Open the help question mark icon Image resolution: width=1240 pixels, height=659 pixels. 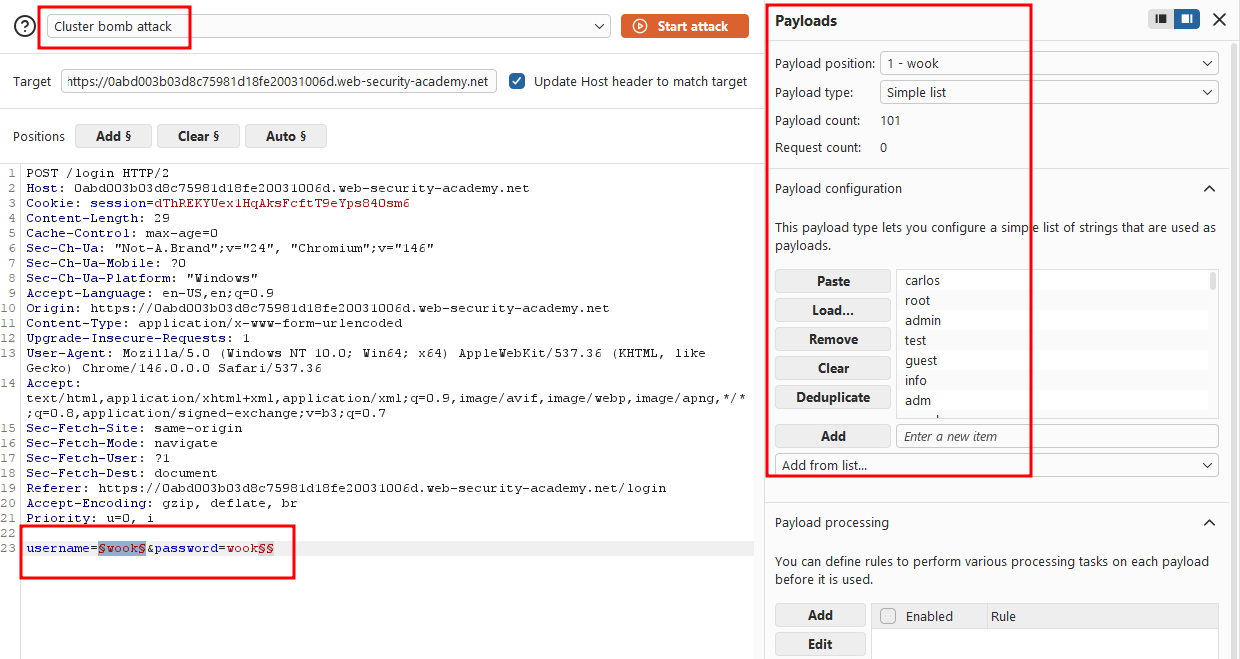[x=25, y=27]
